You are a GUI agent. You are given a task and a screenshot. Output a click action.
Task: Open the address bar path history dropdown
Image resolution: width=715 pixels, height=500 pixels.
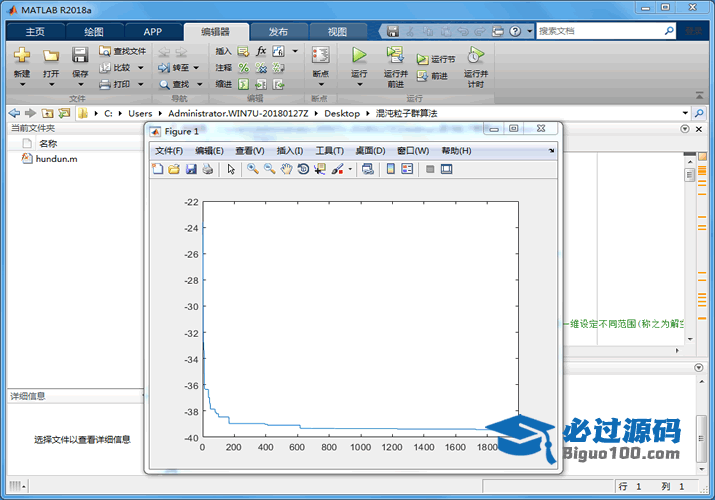pyautogui.click(x=685, y=113)
